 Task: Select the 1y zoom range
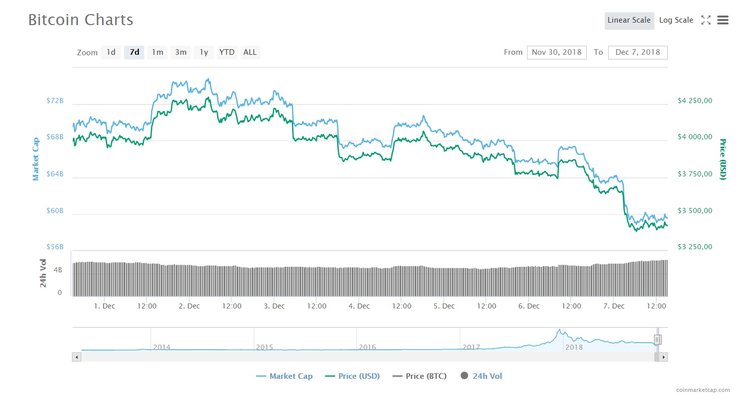click(x=203, y=52)
